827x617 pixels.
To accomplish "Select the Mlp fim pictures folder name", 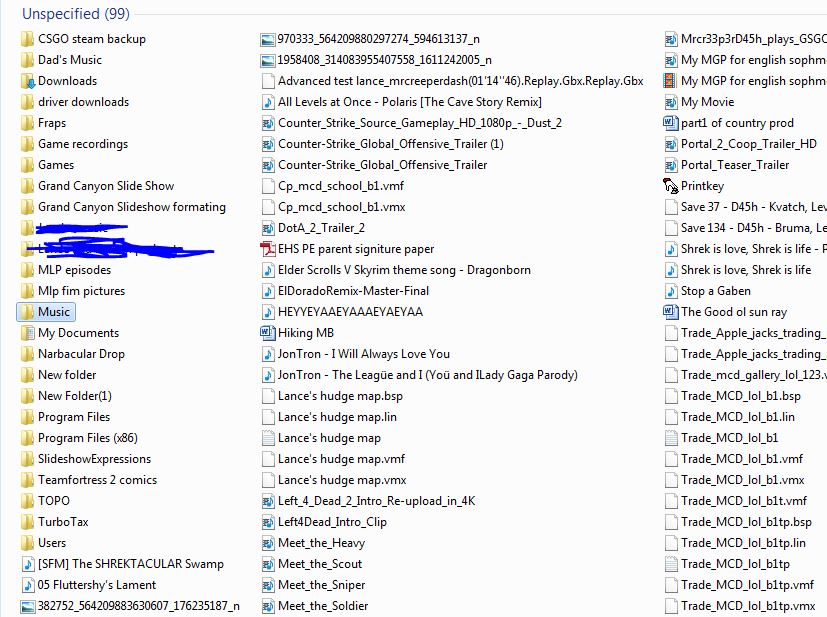I will click(x=82, y=291).
